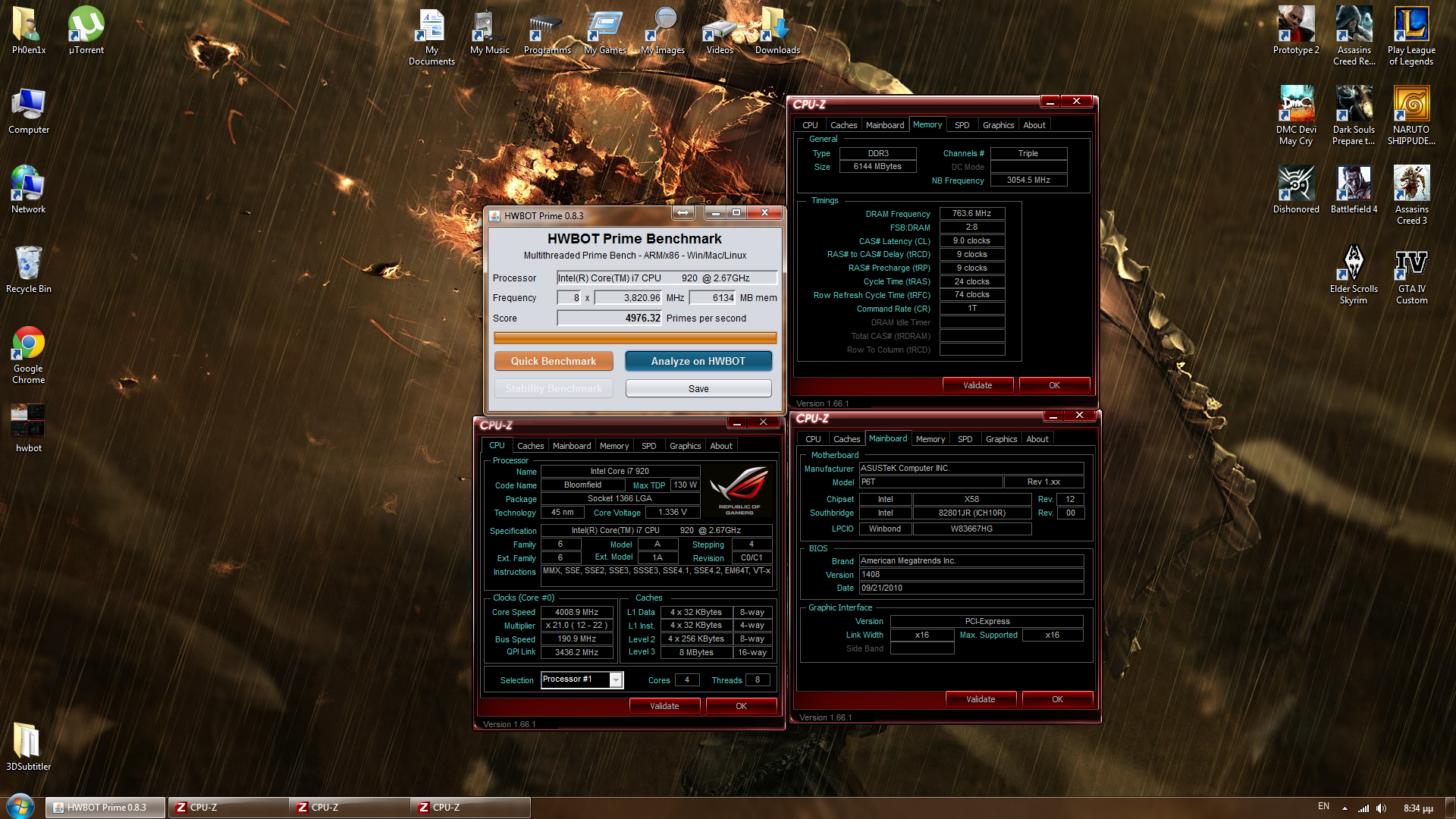Launch Dark Souls Prepare to Die shortcut

[1354, 115]
